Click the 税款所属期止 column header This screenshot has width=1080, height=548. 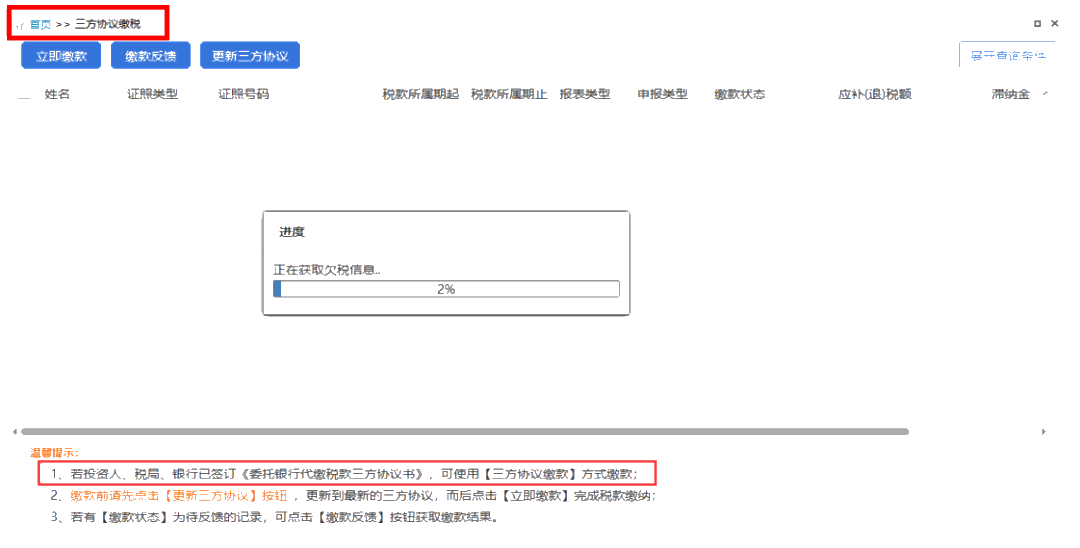(x=509, y=94)
